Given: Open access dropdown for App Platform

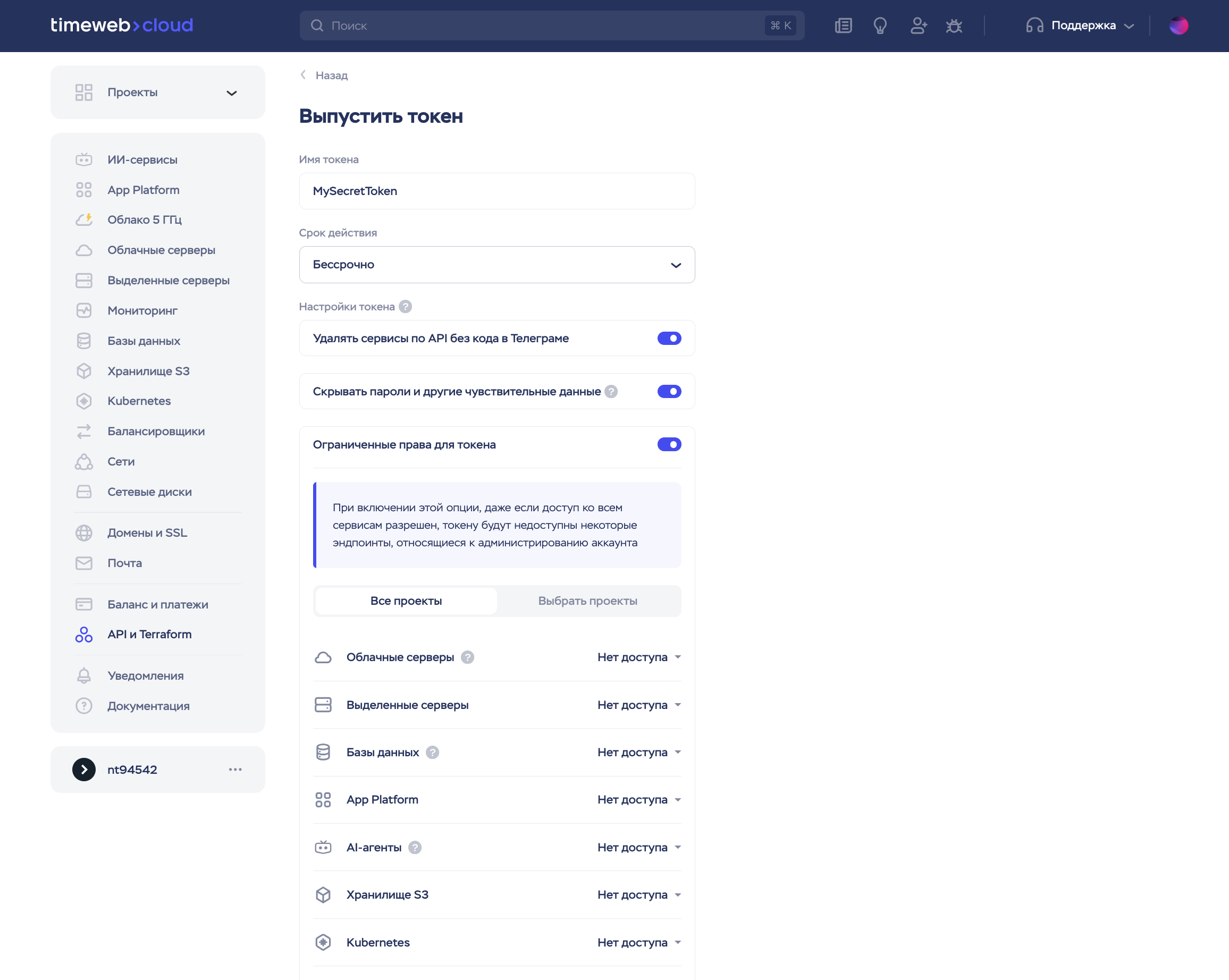Looking at the screenshot, I should click(x=639, y=799).
